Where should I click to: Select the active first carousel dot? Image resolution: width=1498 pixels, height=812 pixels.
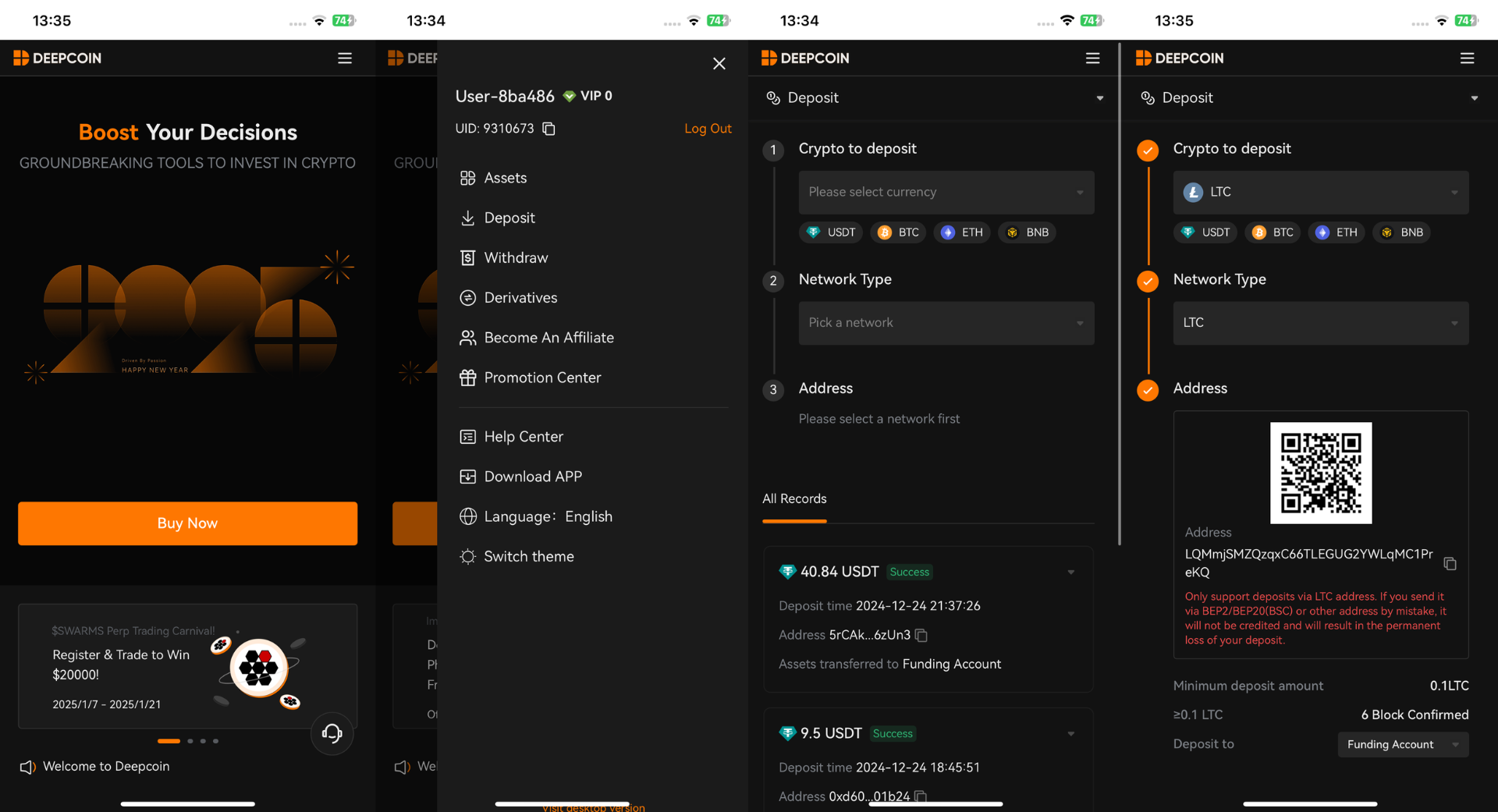pos(169,741)
